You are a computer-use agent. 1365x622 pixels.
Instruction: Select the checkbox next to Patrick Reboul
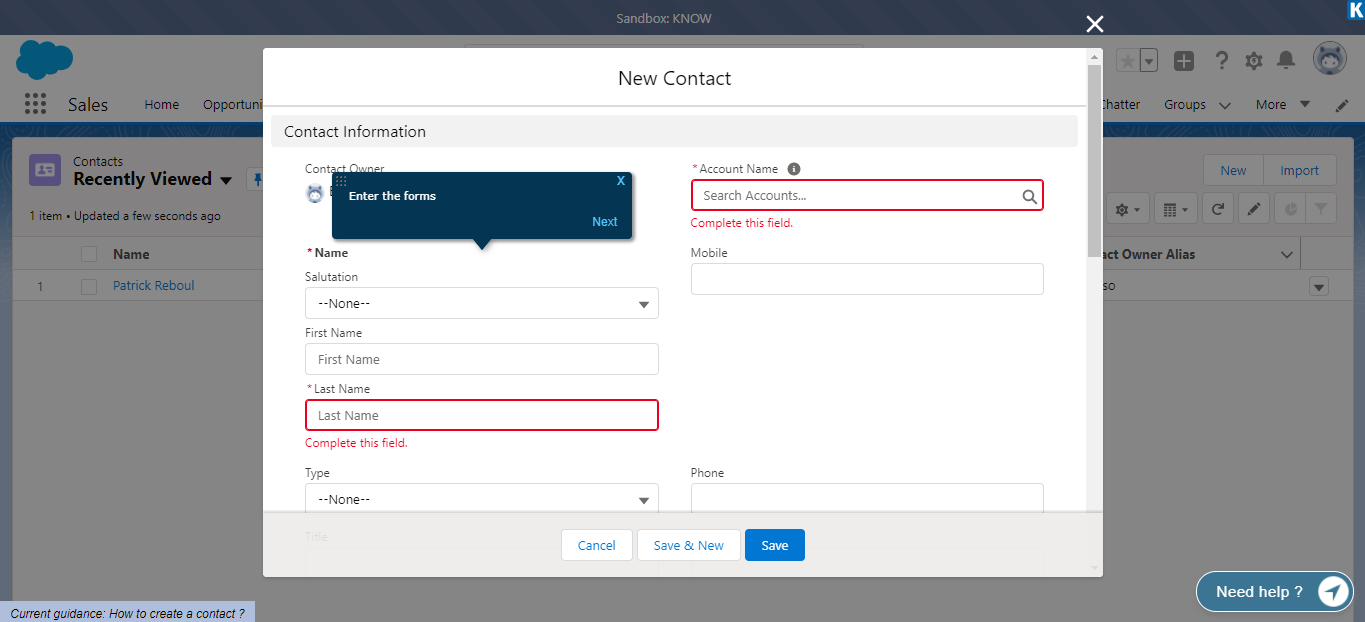(x=87, y=285)
